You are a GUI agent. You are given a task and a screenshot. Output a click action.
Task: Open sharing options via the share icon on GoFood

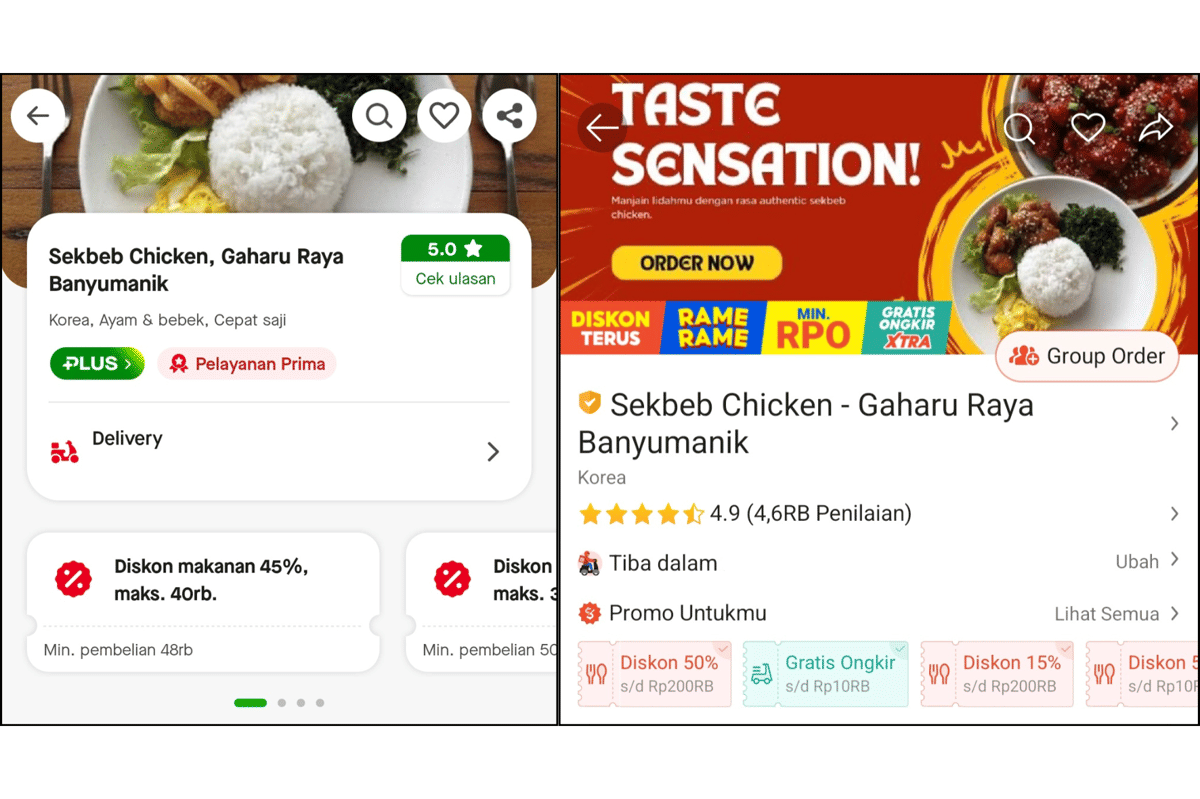pos(510,115)
